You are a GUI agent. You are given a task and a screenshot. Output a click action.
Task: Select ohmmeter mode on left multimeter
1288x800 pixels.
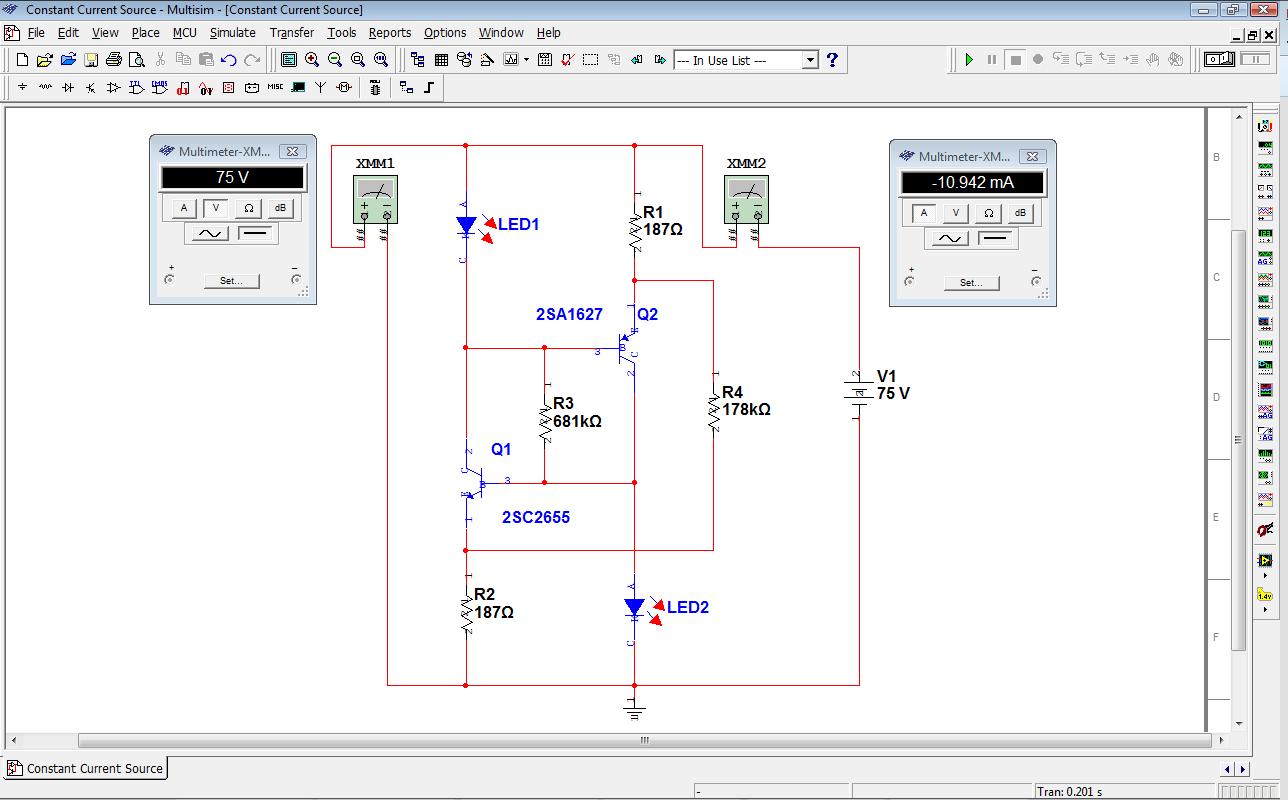[x=248, y=208]
